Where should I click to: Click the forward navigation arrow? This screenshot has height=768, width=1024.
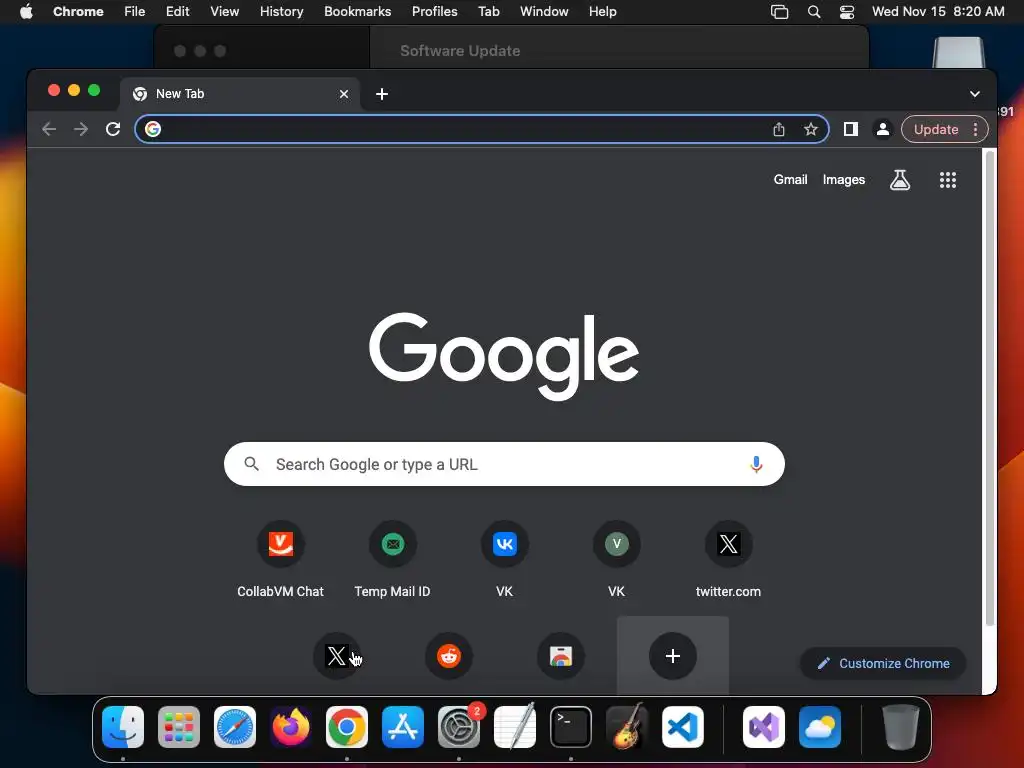tap(81, 129)
